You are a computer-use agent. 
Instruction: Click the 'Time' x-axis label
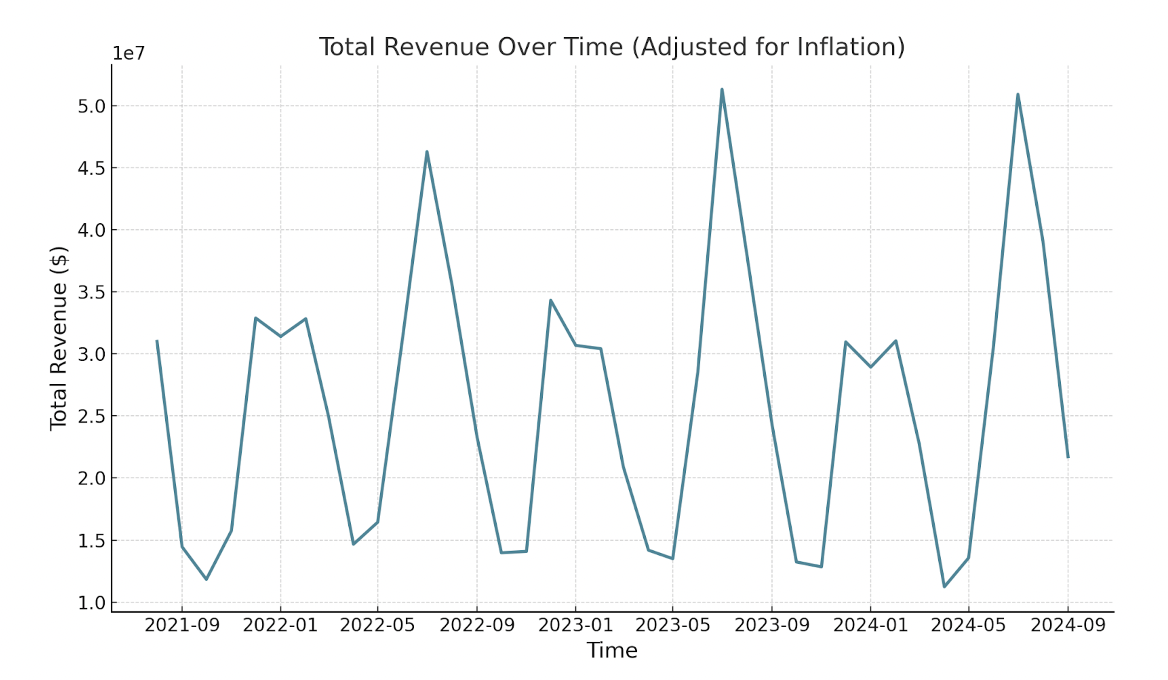[611, 651]
